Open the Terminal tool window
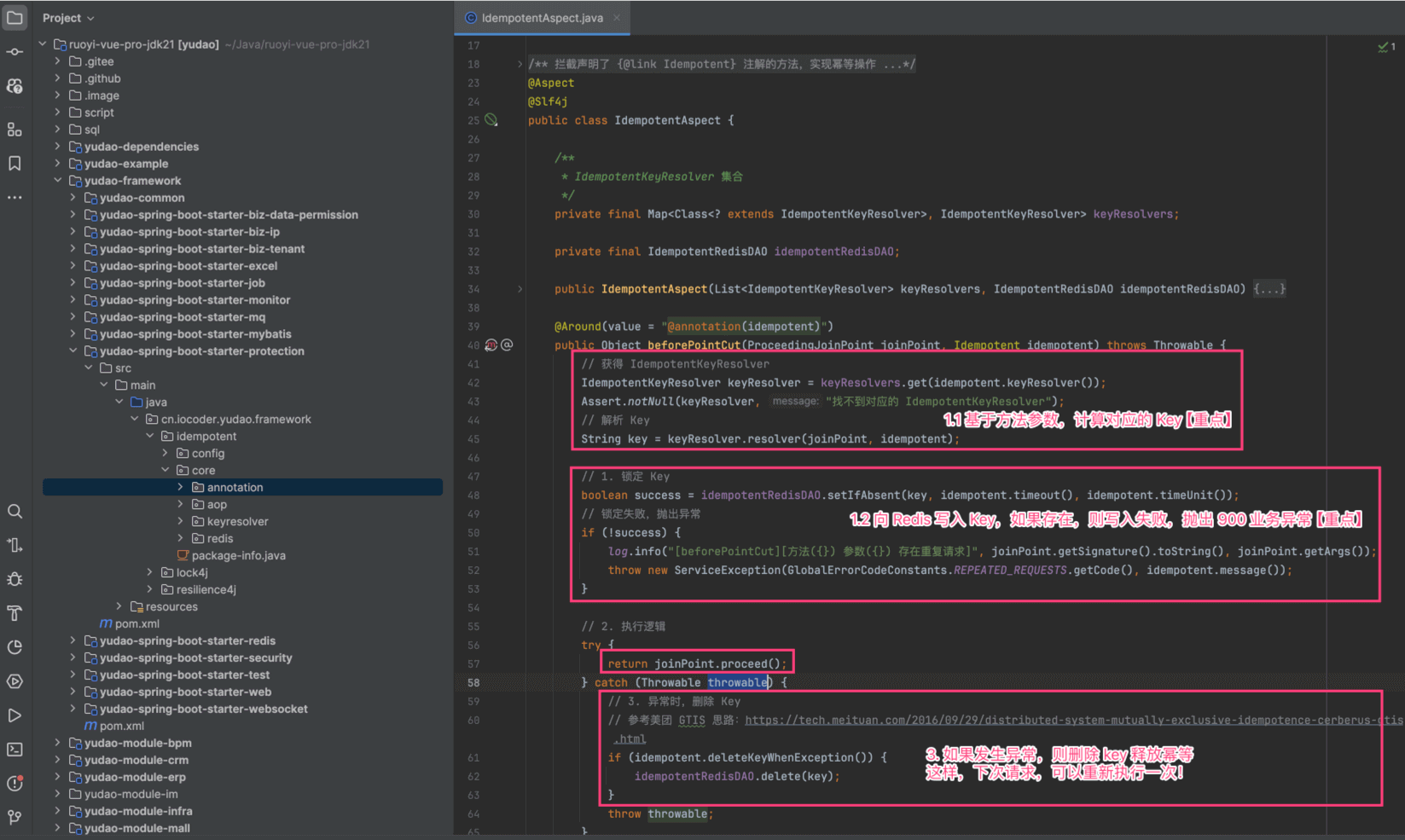The width and height of the screenshot is (1405, 840). point(15,750)
